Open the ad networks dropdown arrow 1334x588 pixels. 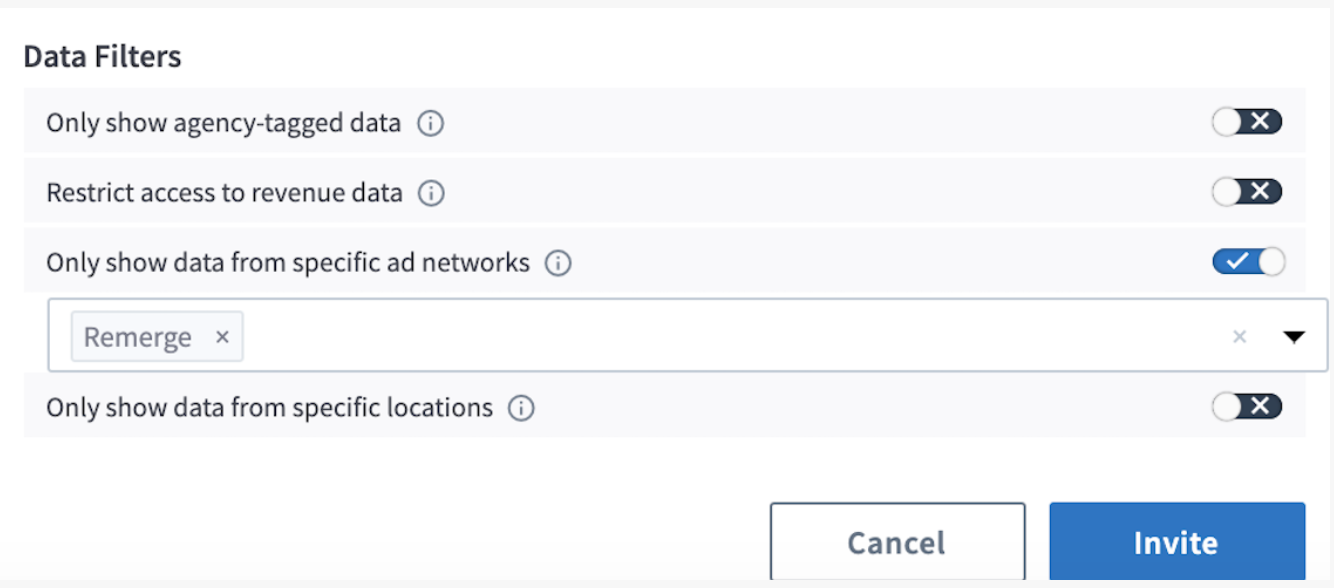1293,336
